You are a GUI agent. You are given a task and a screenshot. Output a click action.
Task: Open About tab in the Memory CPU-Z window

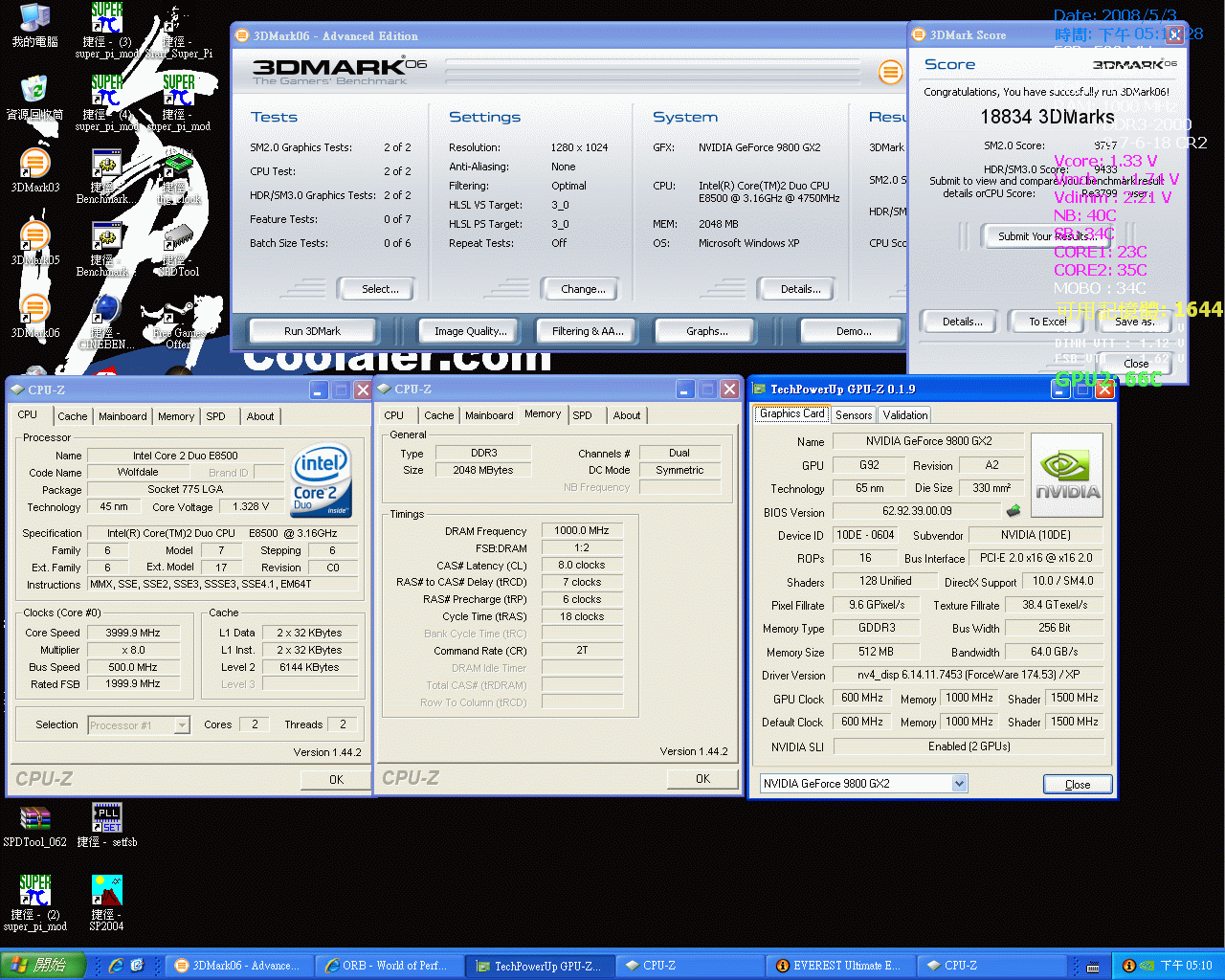click(627, 415)
